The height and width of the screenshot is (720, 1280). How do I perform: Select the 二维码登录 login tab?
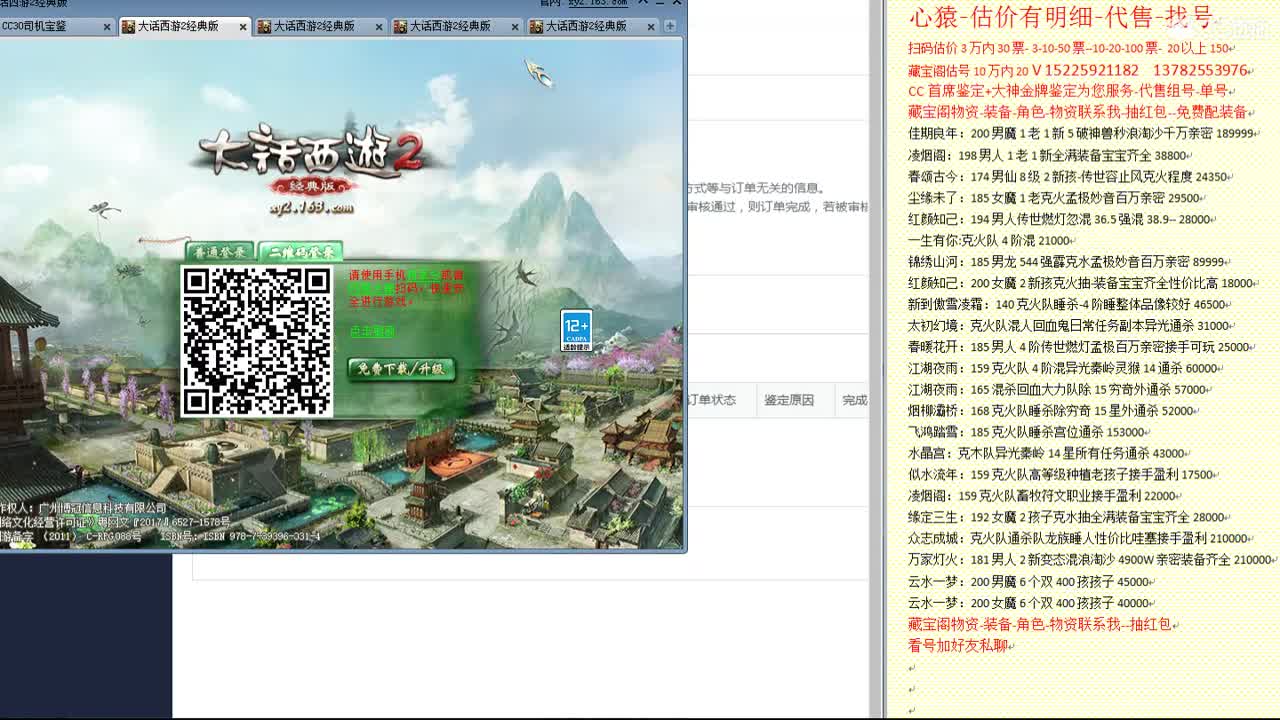pyautogui.click(x=300, y=252)
